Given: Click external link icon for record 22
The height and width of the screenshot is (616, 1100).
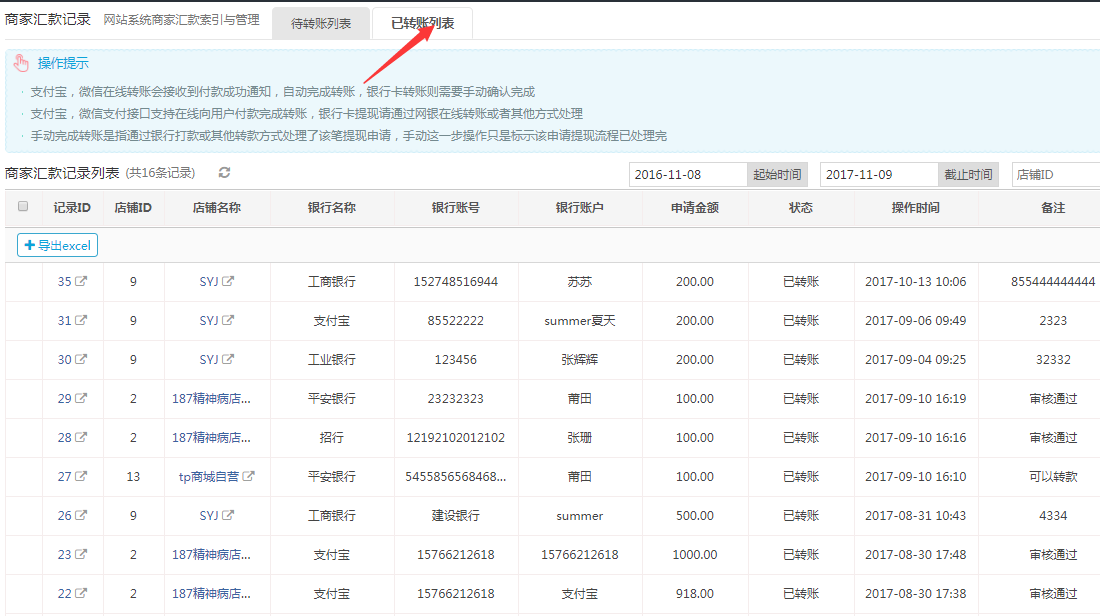Looking at the screenshot, I should 82,594.
